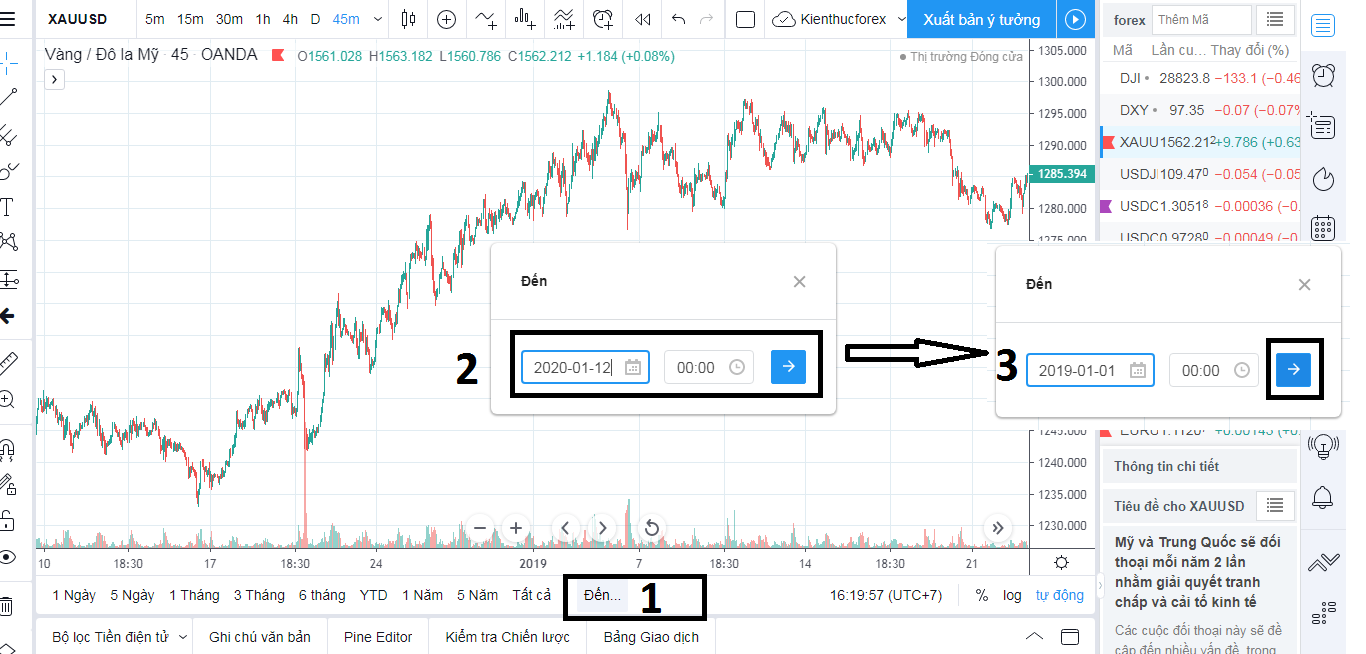Toggle log scale option
The width and height of the screenshot is (1366, 654).
[1012, 595]
